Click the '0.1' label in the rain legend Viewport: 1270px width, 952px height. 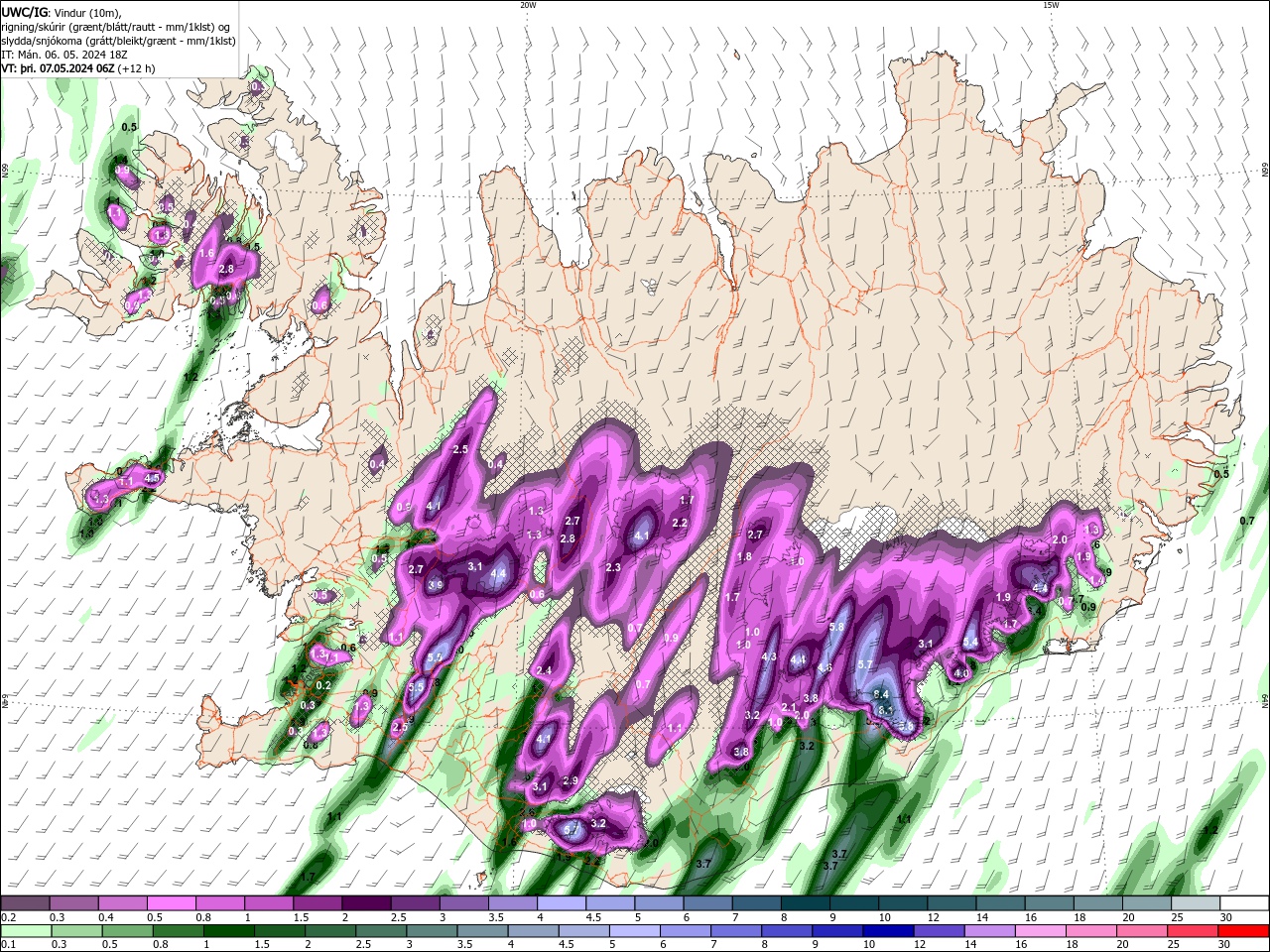coord(8,945)
